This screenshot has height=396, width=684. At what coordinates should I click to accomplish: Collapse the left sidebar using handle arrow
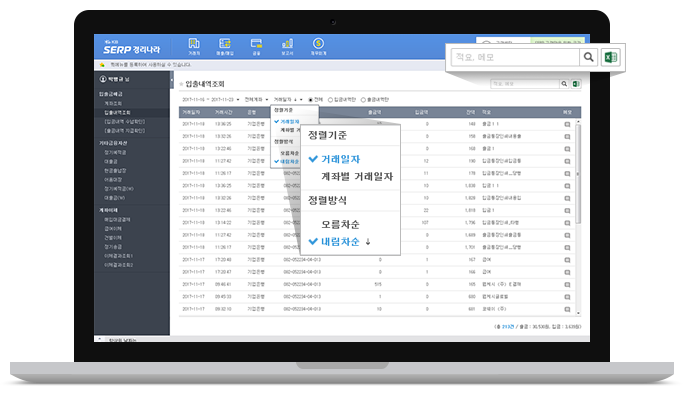[171, 81]
